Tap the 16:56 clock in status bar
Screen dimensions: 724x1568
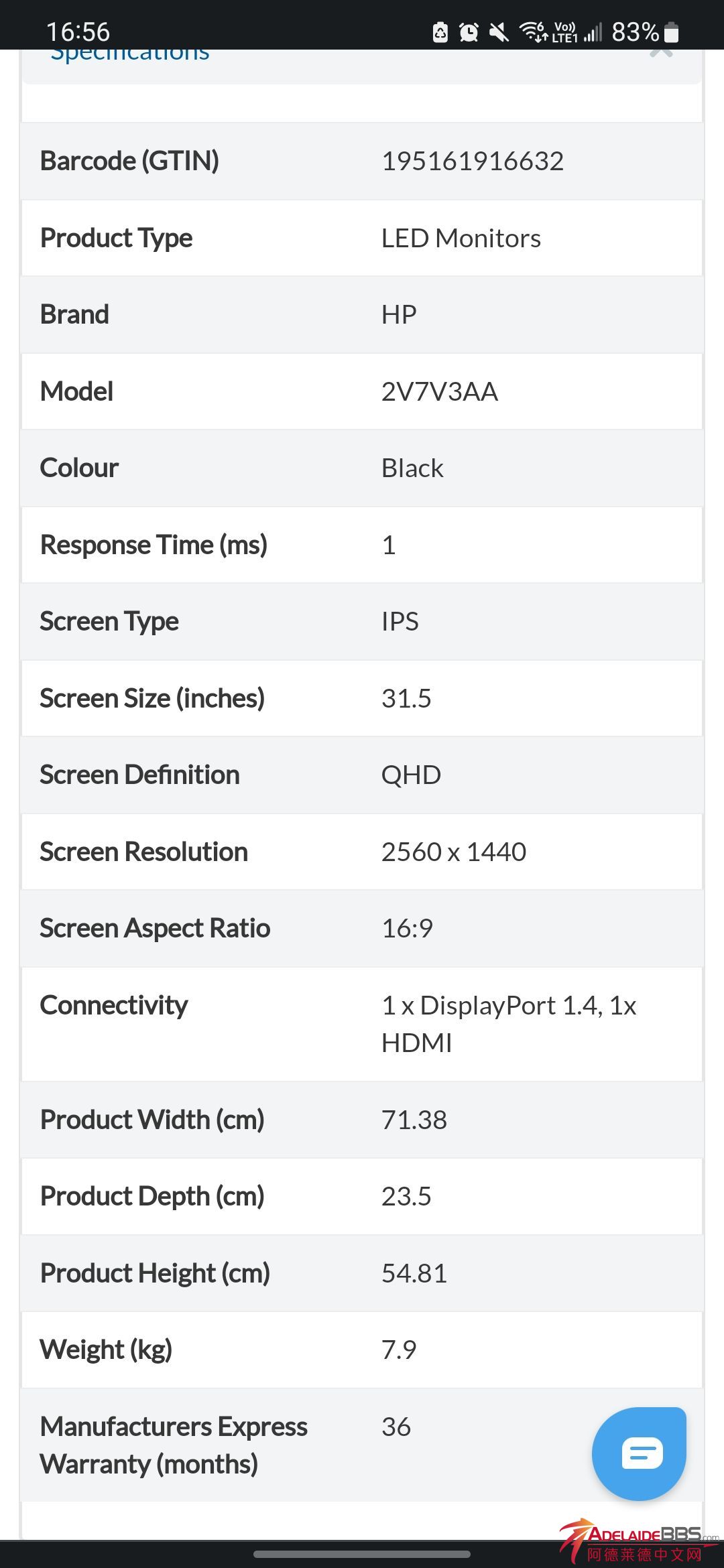(78, 31)
